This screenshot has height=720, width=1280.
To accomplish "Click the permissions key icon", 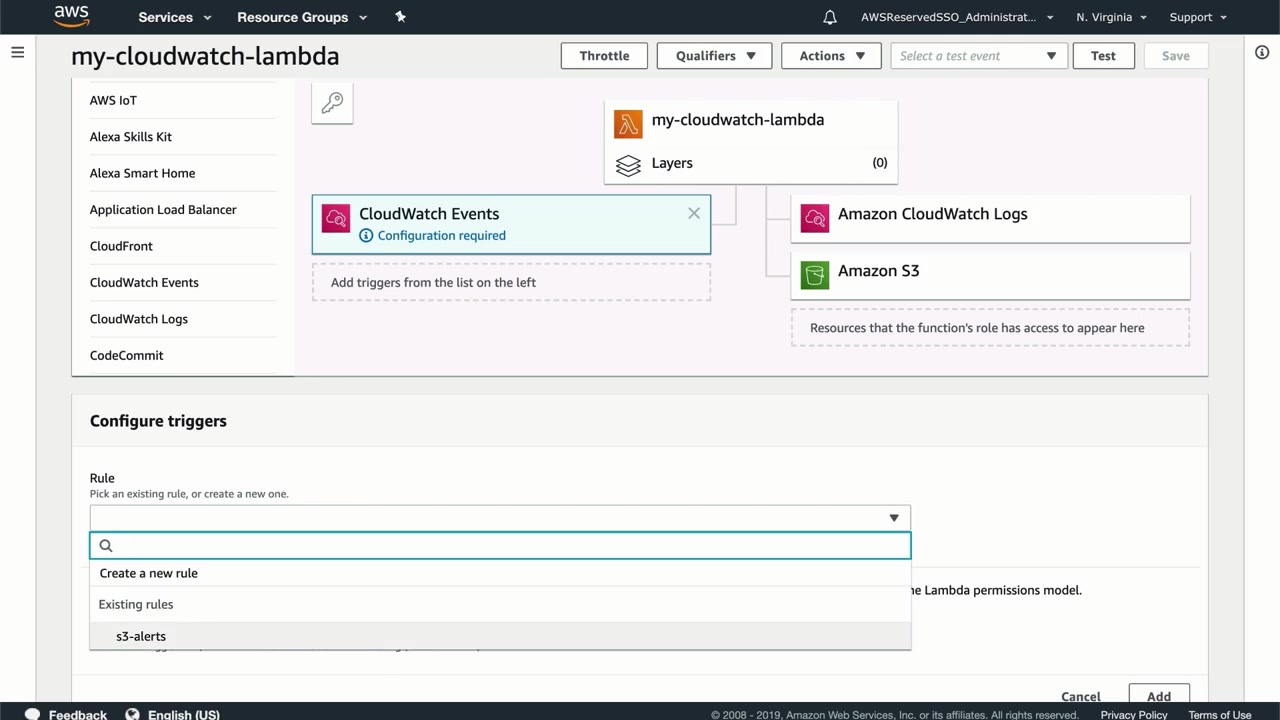I will tap(332, 103).
